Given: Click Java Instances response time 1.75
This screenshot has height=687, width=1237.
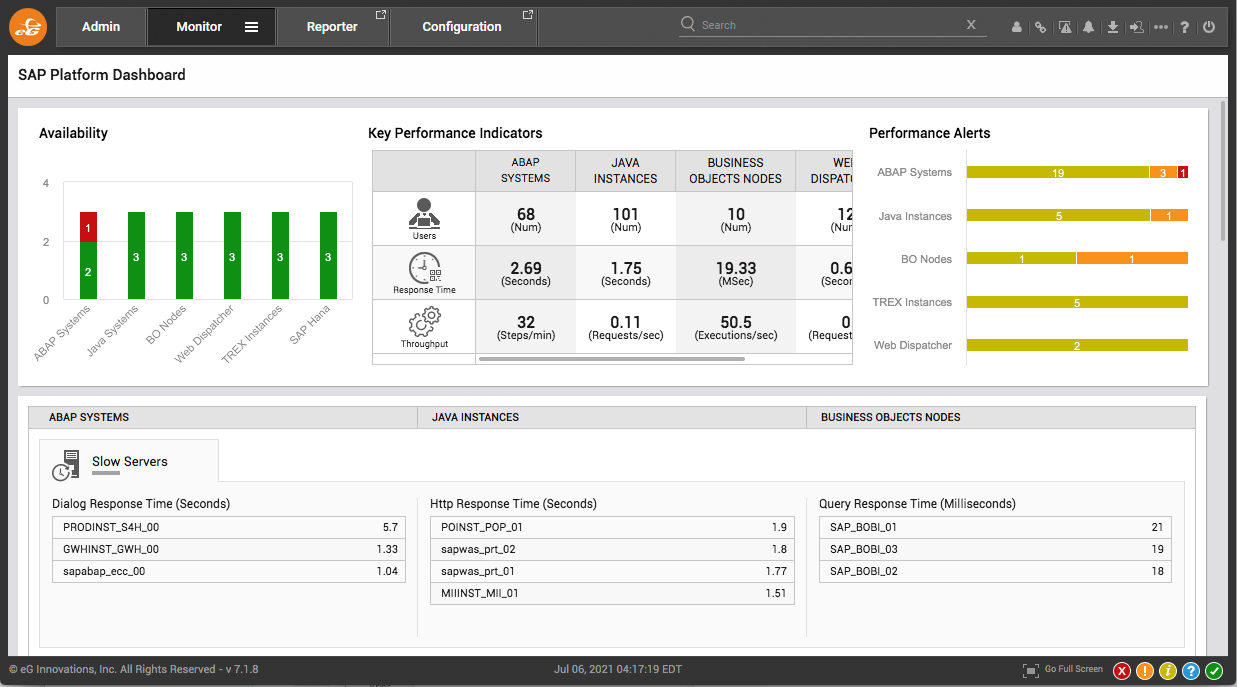Looking at the screenshot, I should [626, 268].
